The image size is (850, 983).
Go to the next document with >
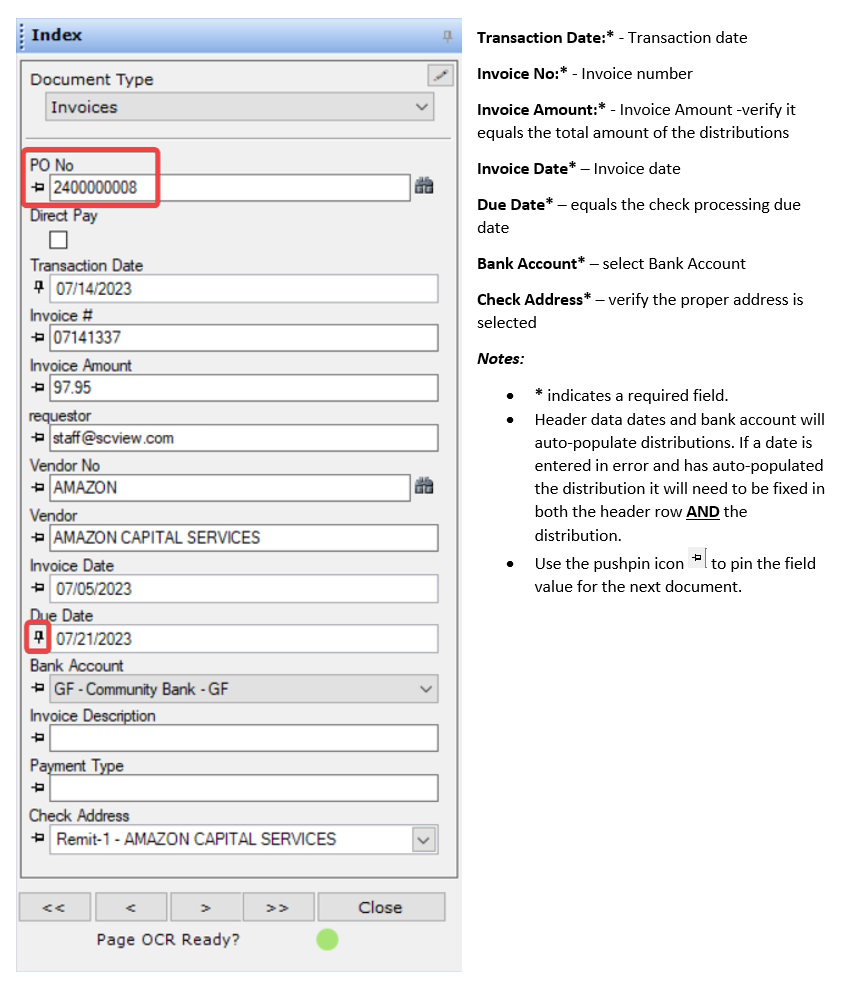pyautogui.click(x=205, y=907)
